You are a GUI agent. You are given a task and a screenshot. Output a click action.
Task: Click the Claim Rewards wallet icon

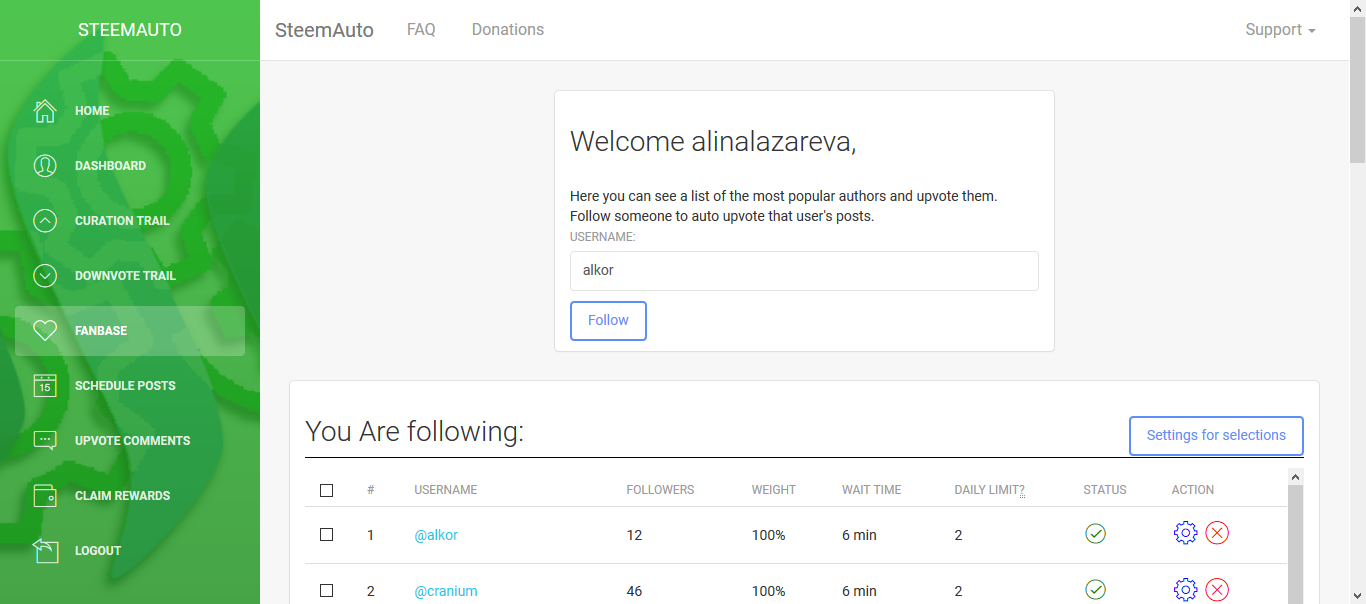tap(45, 496)
